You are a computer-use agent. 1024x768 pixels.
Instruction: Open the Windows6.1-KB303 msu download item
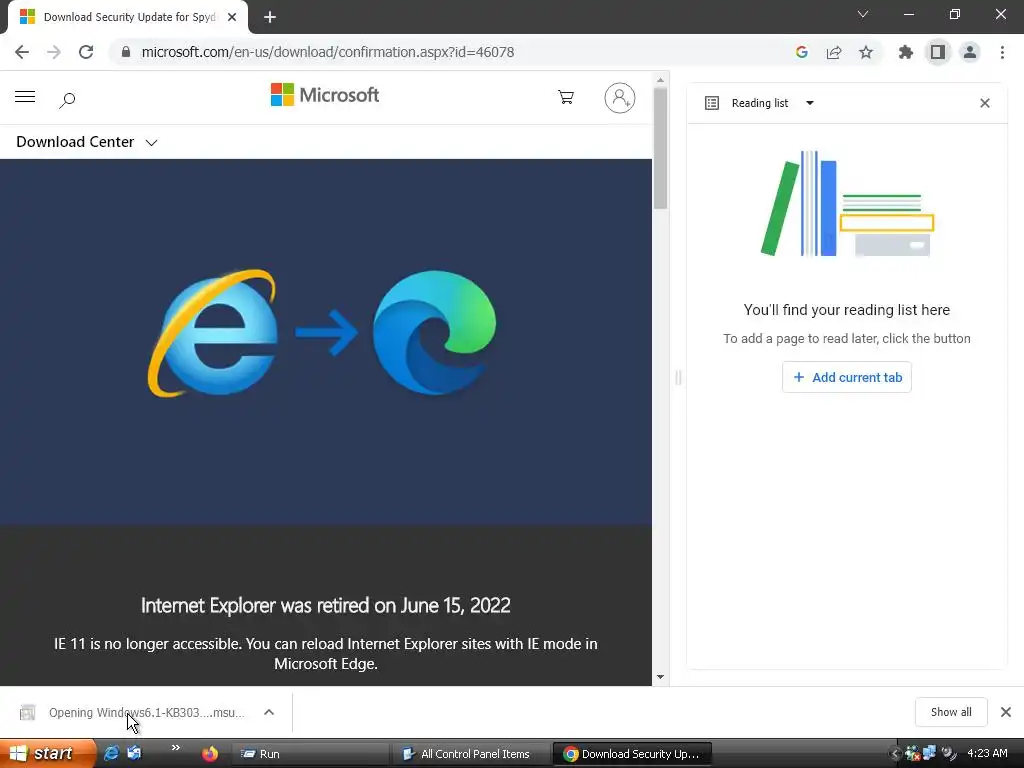pyautogui.click(x=133, y=712)
